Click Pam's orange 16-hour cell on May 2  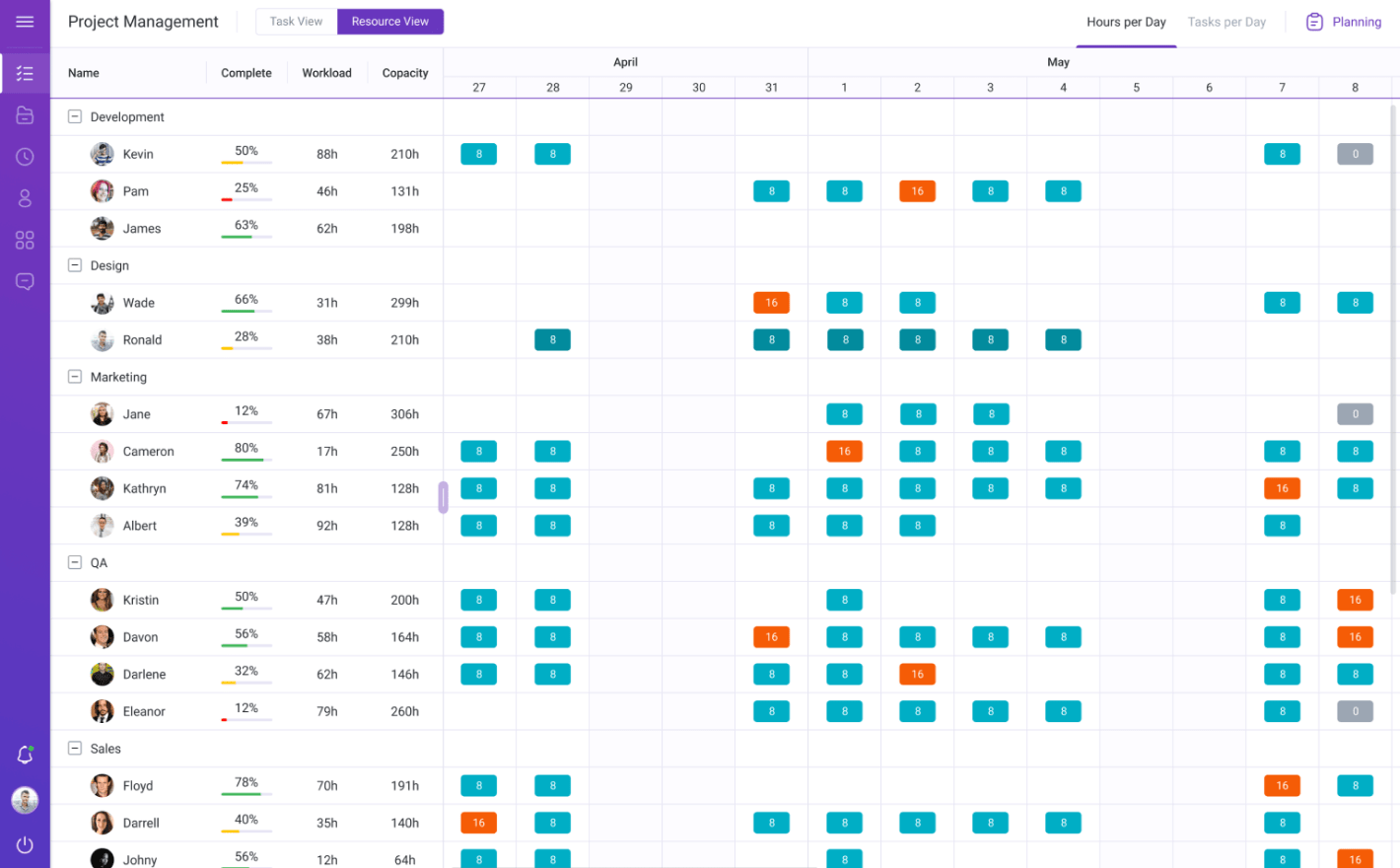click(x=917, y=190)
